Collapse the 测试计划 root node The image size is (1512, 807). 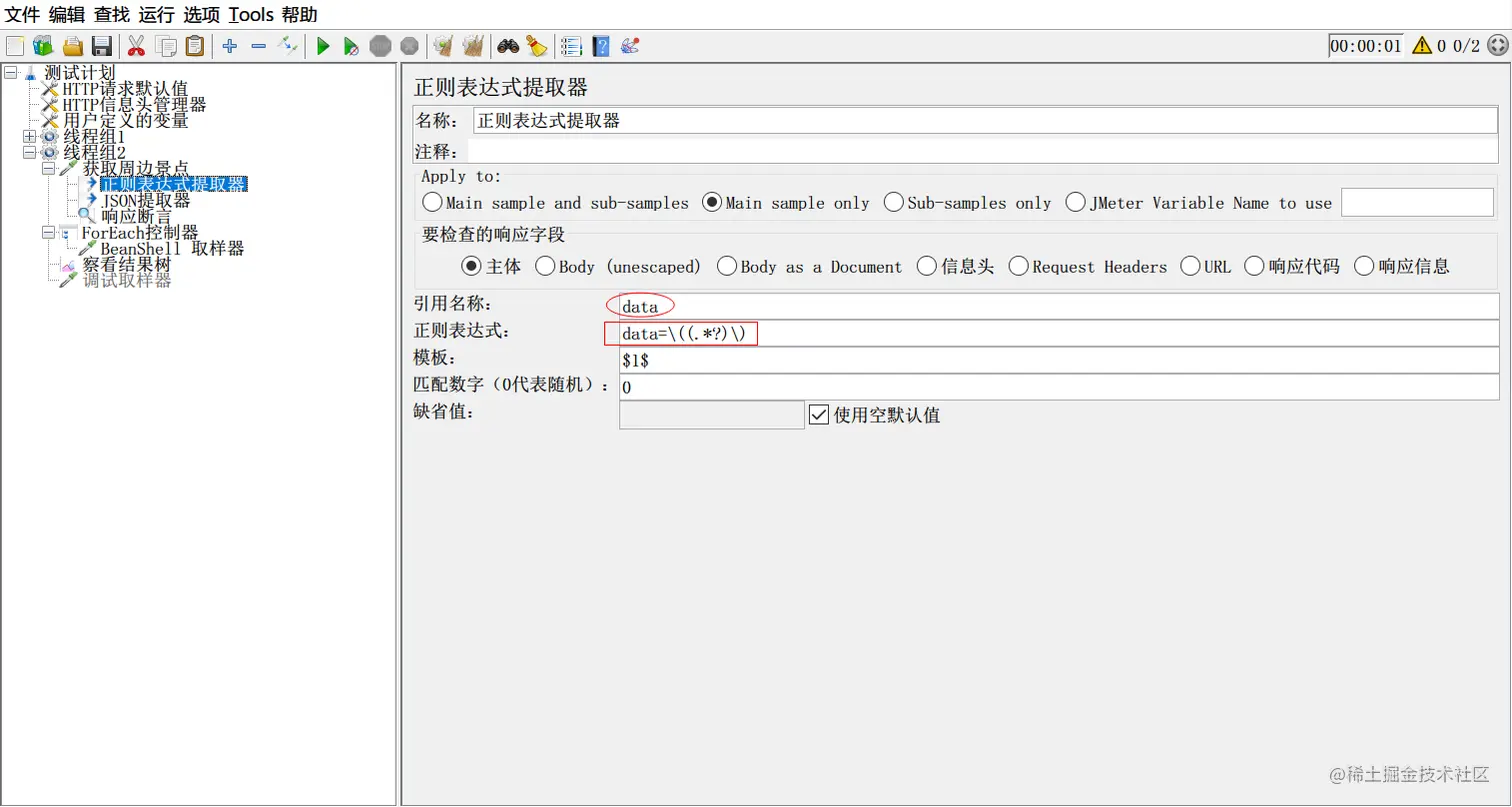coord(8,72)
